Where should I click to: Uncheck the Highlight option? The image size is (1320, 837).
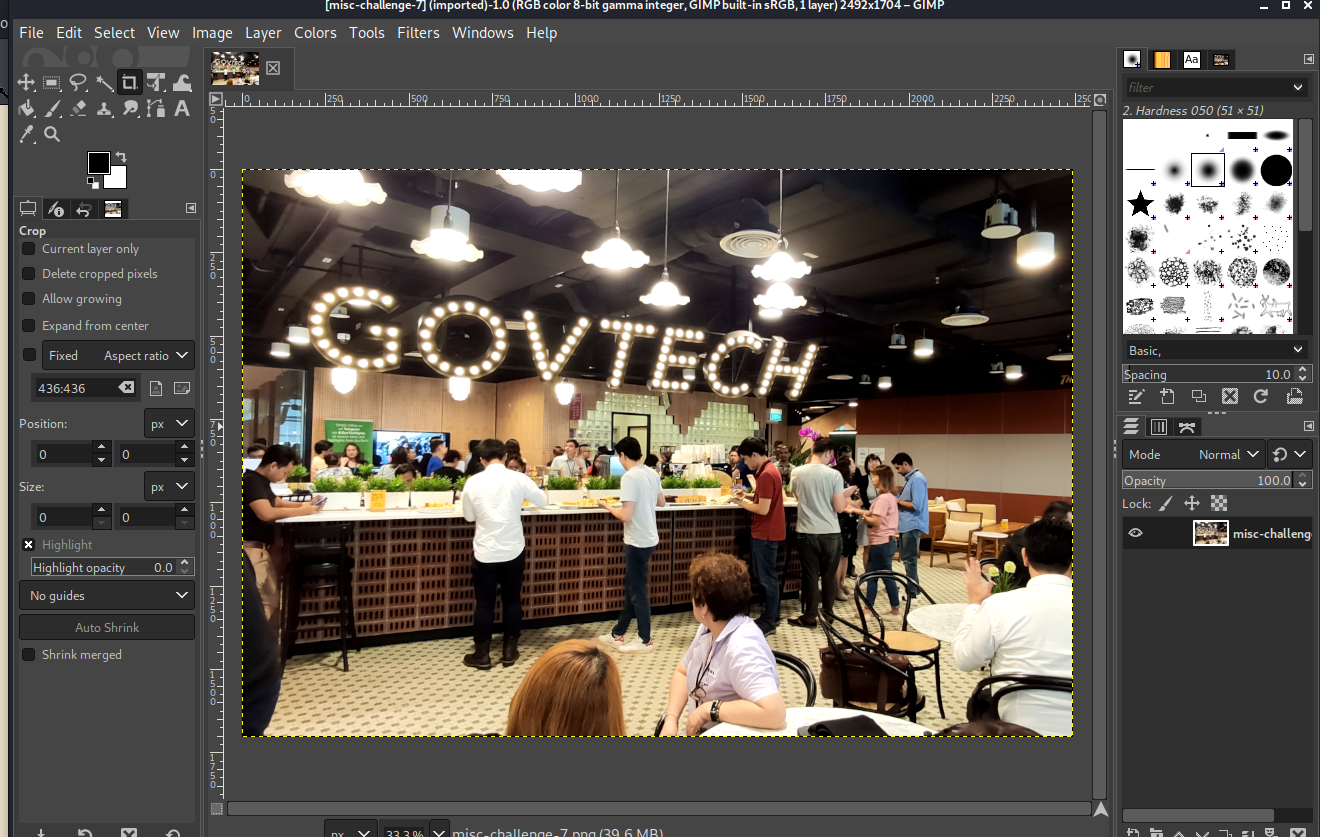pyautogui.click(x=29, y=545)
